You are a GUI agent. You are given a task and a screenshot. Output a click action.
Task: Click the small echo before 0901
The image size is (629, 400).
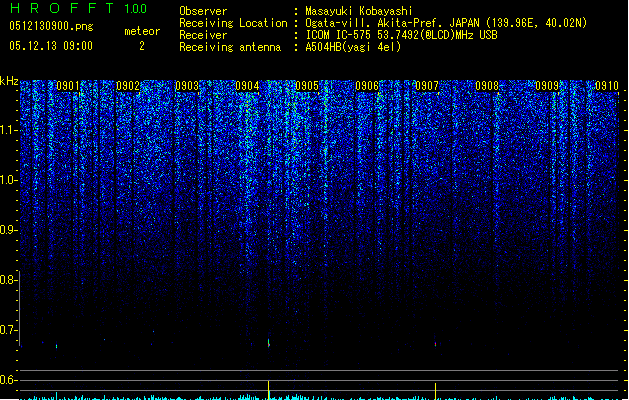(57, 346)
